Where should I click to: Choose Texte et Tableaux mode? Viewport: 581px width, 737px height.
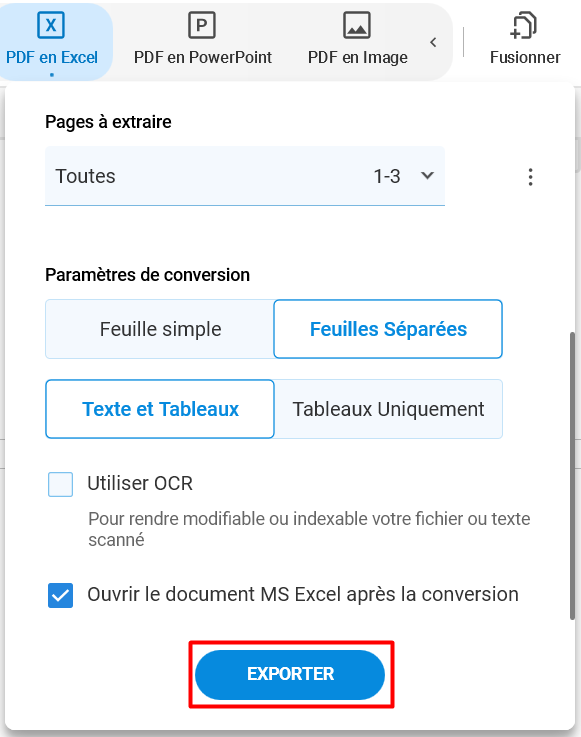[160, 409]
